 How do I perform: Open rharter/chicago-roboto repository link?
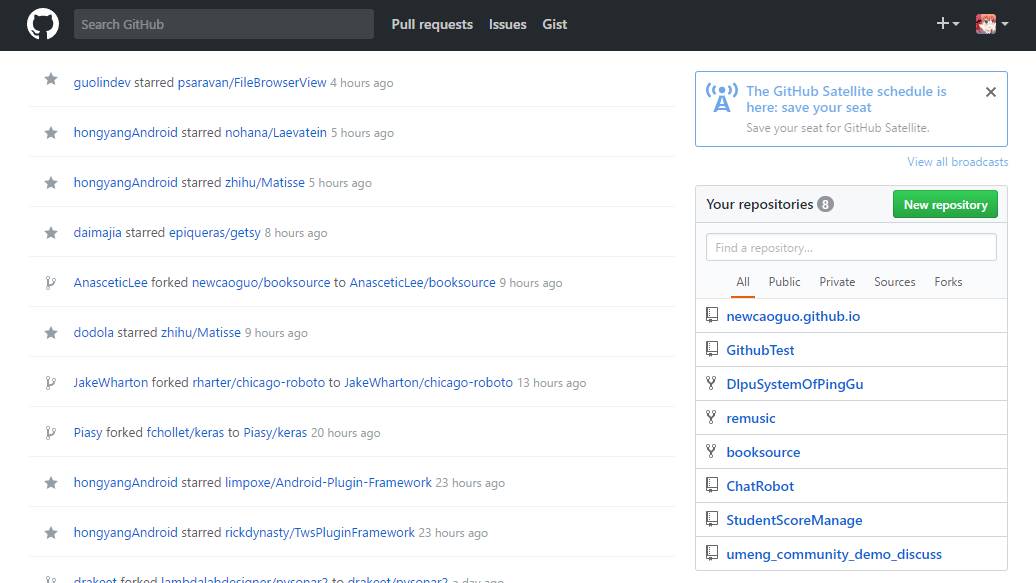[x=258, y=383]
